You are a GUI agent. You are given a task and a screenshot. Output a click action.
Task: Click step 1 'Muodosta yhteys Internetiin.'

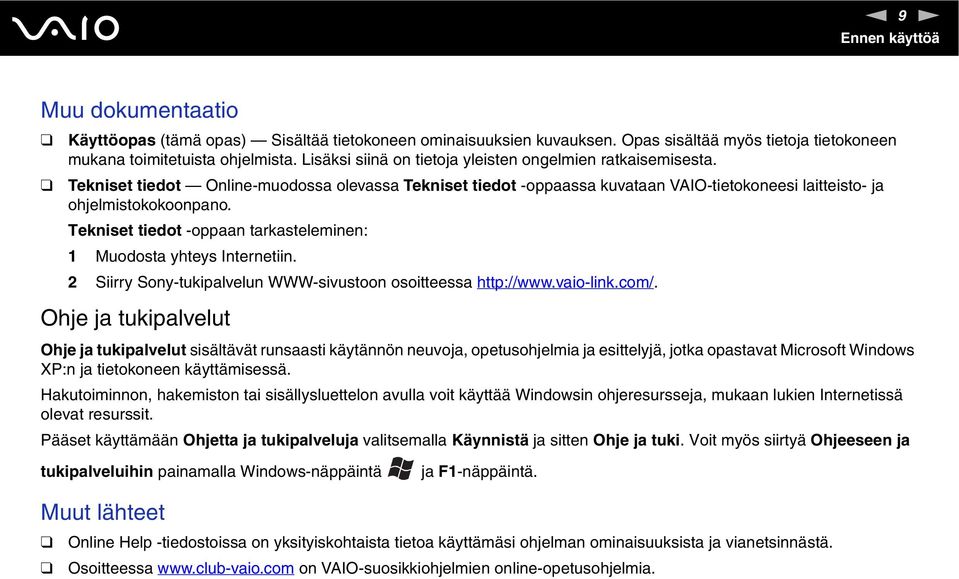[x=196, y=256]
